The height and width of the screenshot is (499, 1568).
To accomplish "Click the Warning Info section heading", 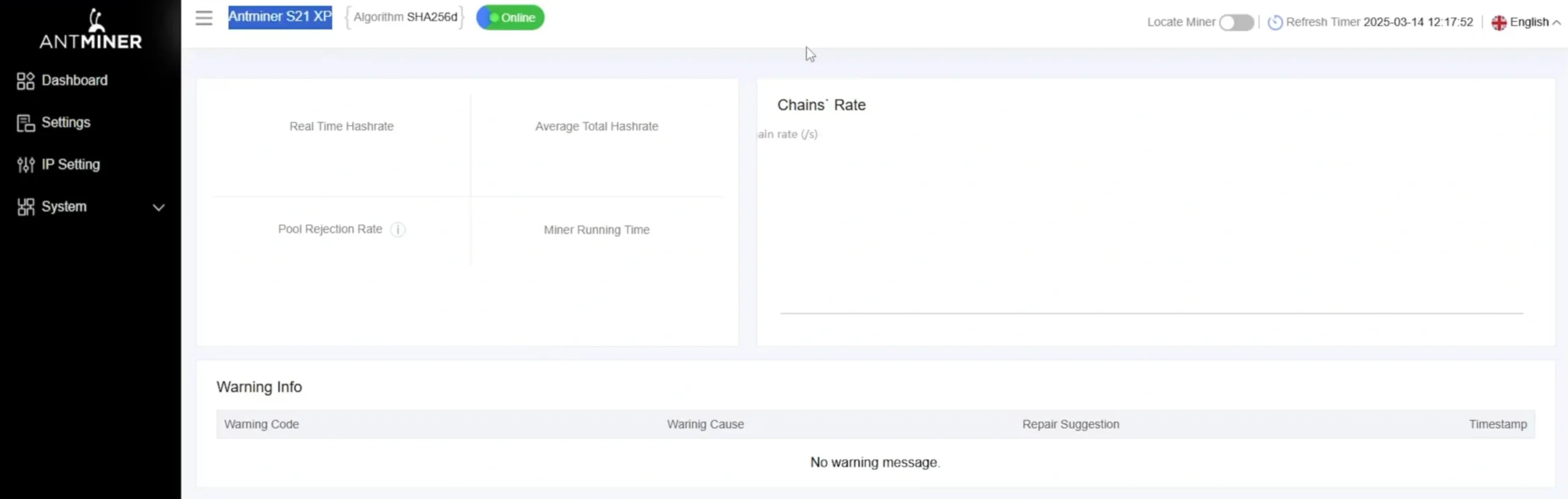I will (x=259, y=387).
